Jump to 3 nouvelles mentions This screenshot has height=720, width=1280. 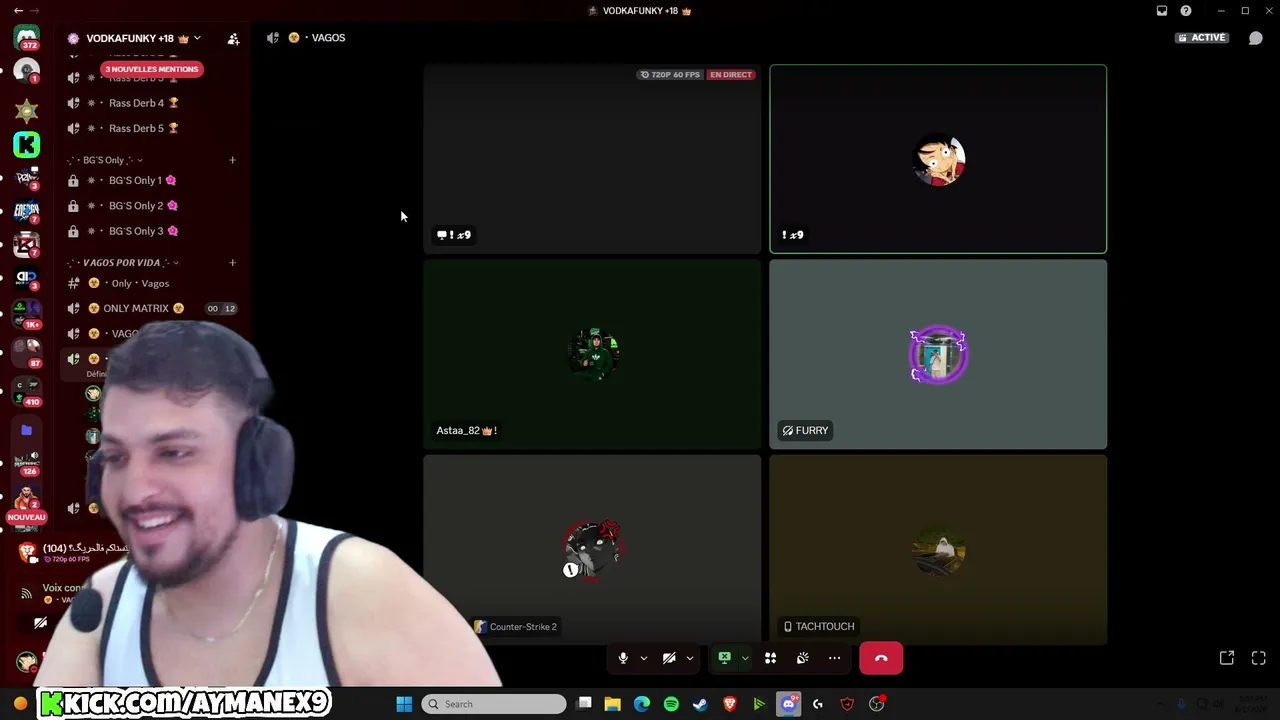(152, 69)
